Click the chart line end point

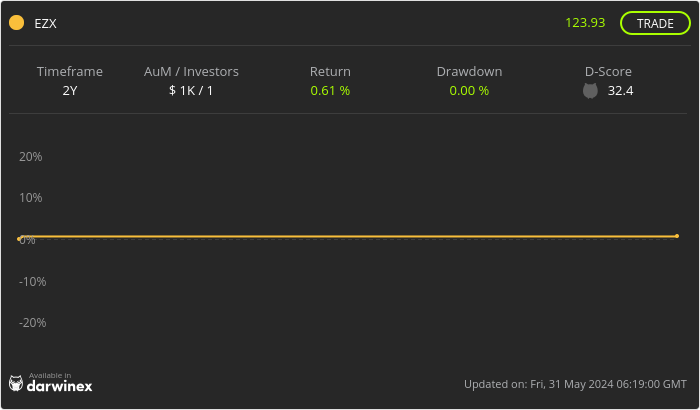pyautogui.click(x=677, y=236)
